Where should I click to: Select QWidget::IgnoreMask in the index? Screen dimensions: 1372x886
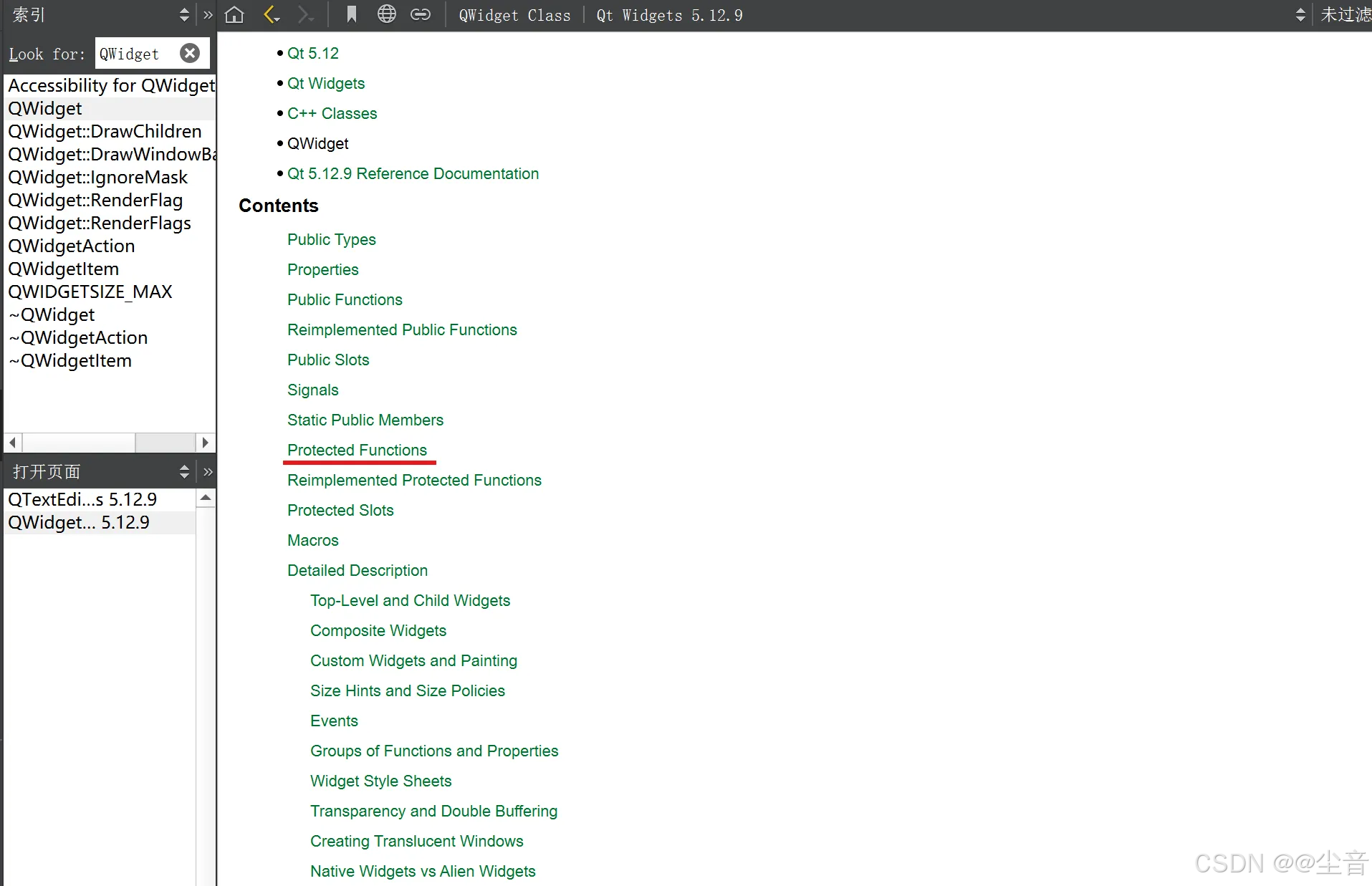coord(111,177)
